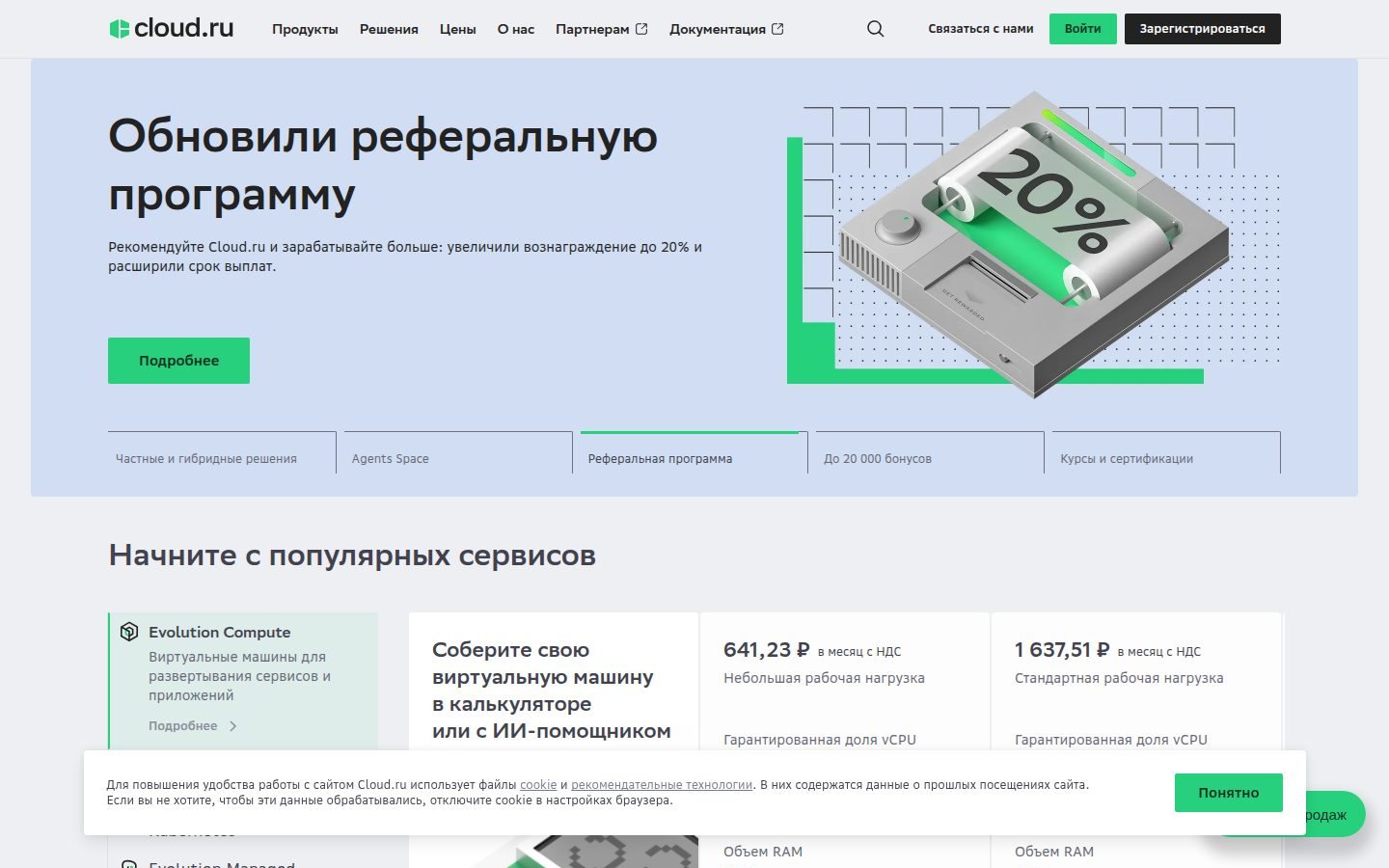Click the 1 637,51 ₽ pricing card
Viewport: 1389px width, 868px height.
click(x=1135, y=740)
